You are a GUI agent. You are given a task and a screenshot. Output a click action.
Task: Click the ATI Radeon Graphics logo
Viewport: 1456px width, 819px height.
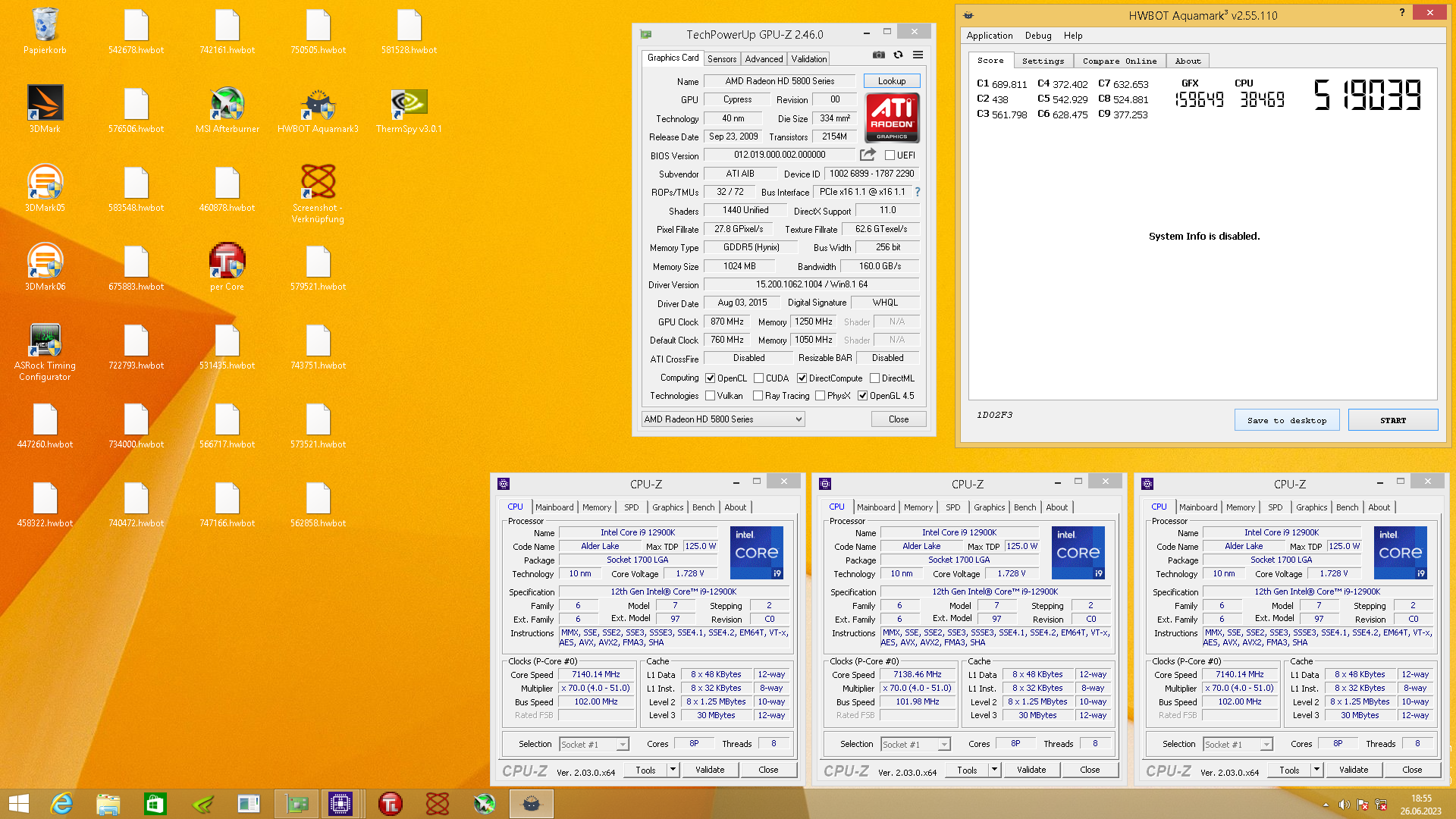coord(892,118)
